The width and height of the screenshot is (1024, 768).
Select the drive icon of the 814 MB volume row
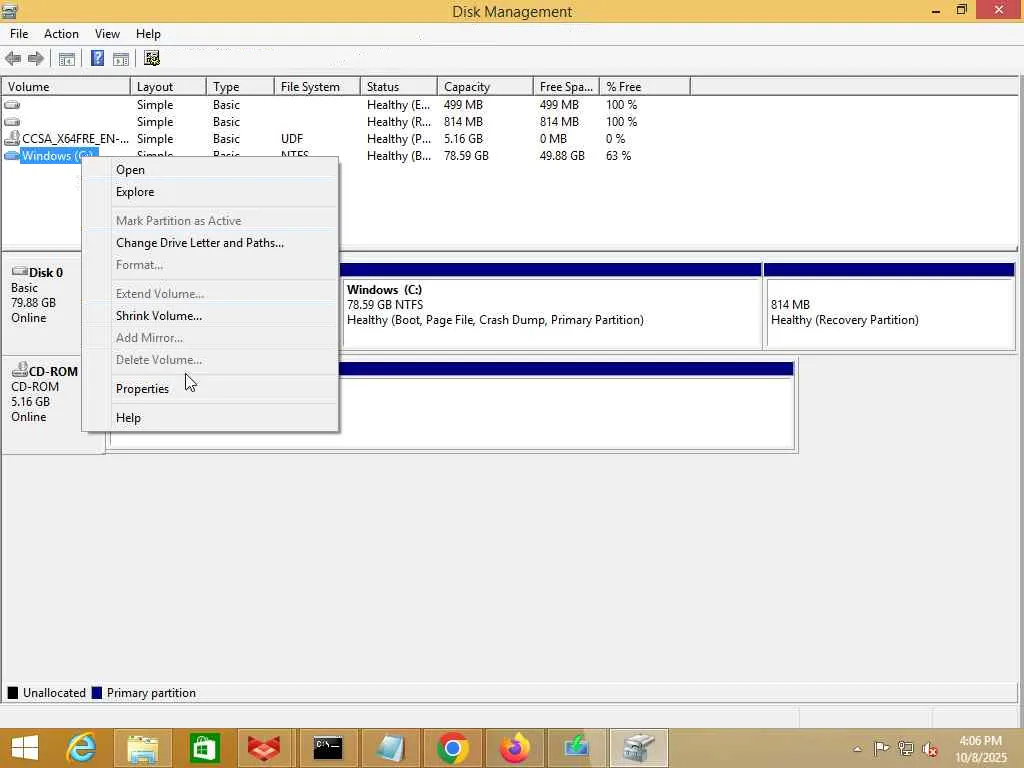(12, 121)
